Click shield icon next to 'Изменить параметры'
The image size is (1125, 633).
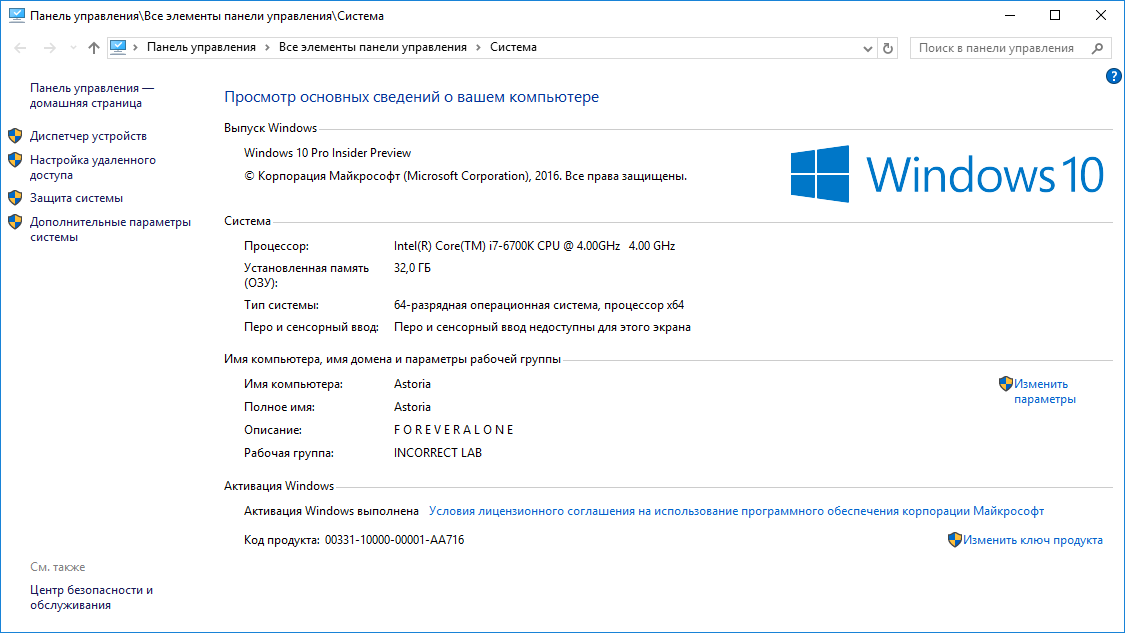(1006, 384)
